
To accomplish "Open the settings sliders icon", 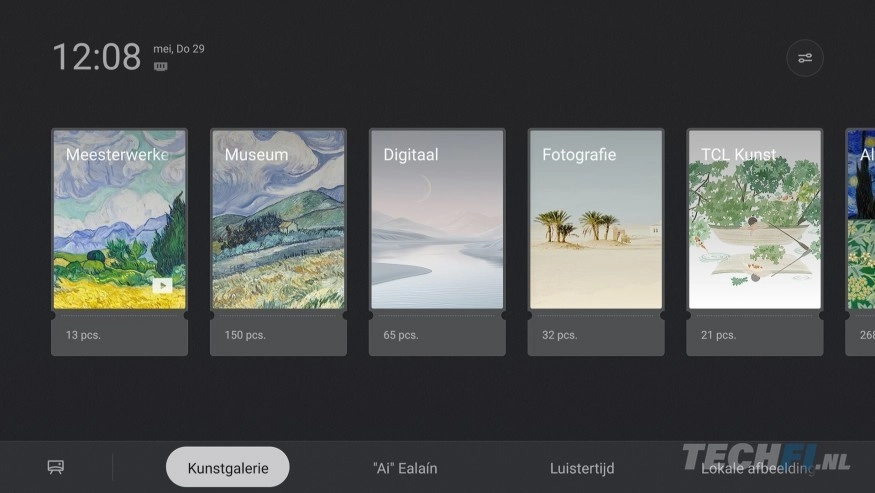I will tap(805, 58).
